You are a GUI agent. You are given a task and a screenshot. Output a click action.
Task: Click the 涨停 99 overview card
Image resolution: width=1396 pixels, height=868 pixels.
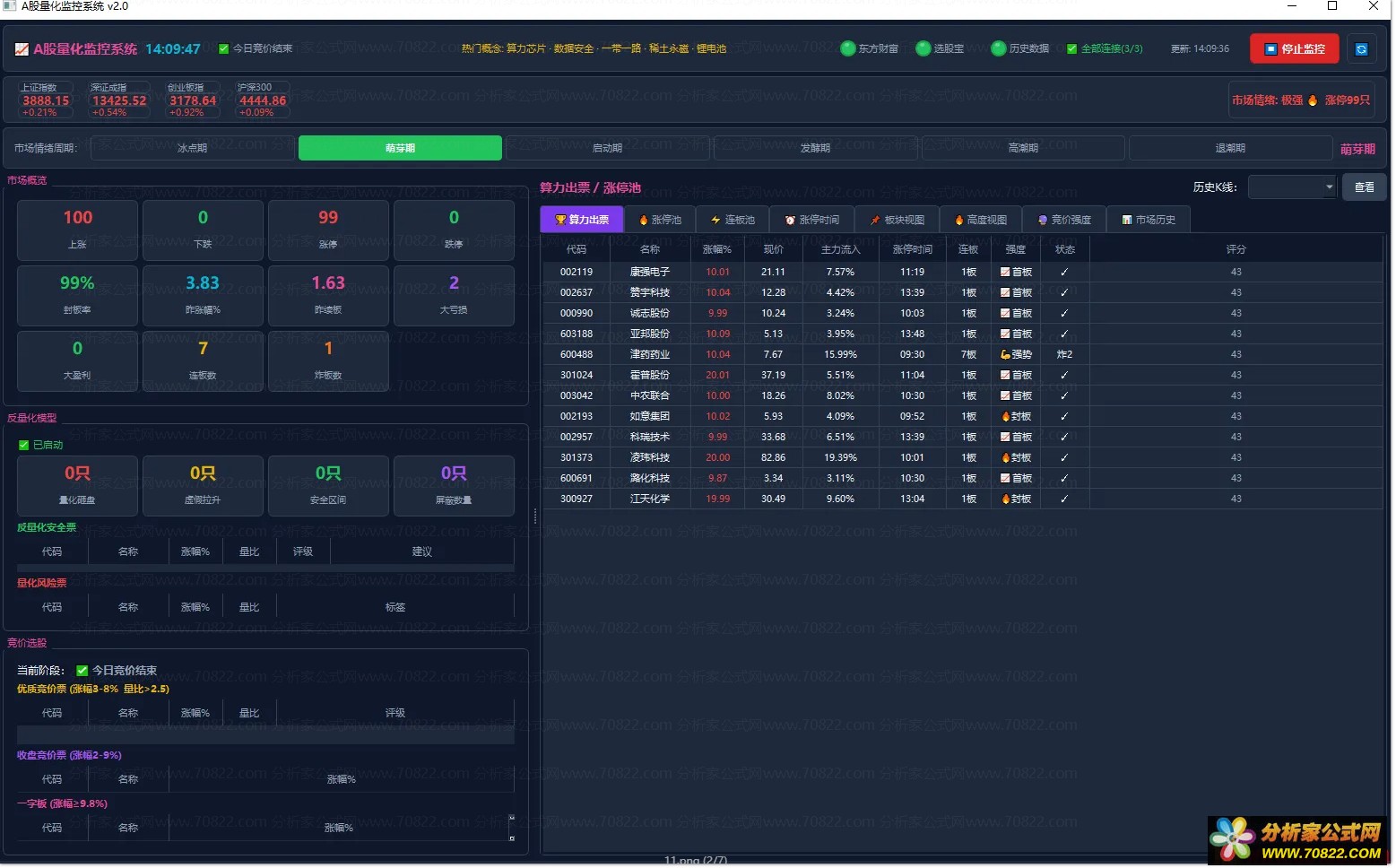pyautogui.click(x=328, y=230)
